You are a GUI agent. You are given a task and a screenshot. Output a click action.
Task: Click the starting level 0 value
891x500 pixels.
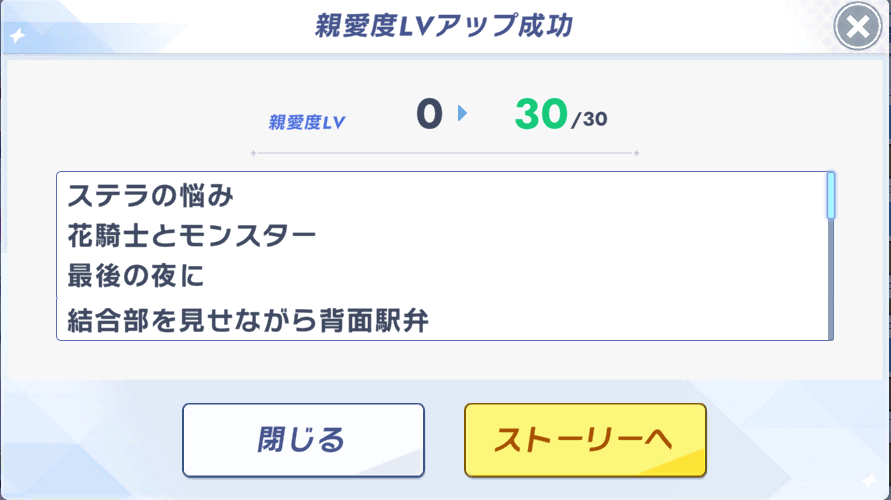tap(429, 116)
